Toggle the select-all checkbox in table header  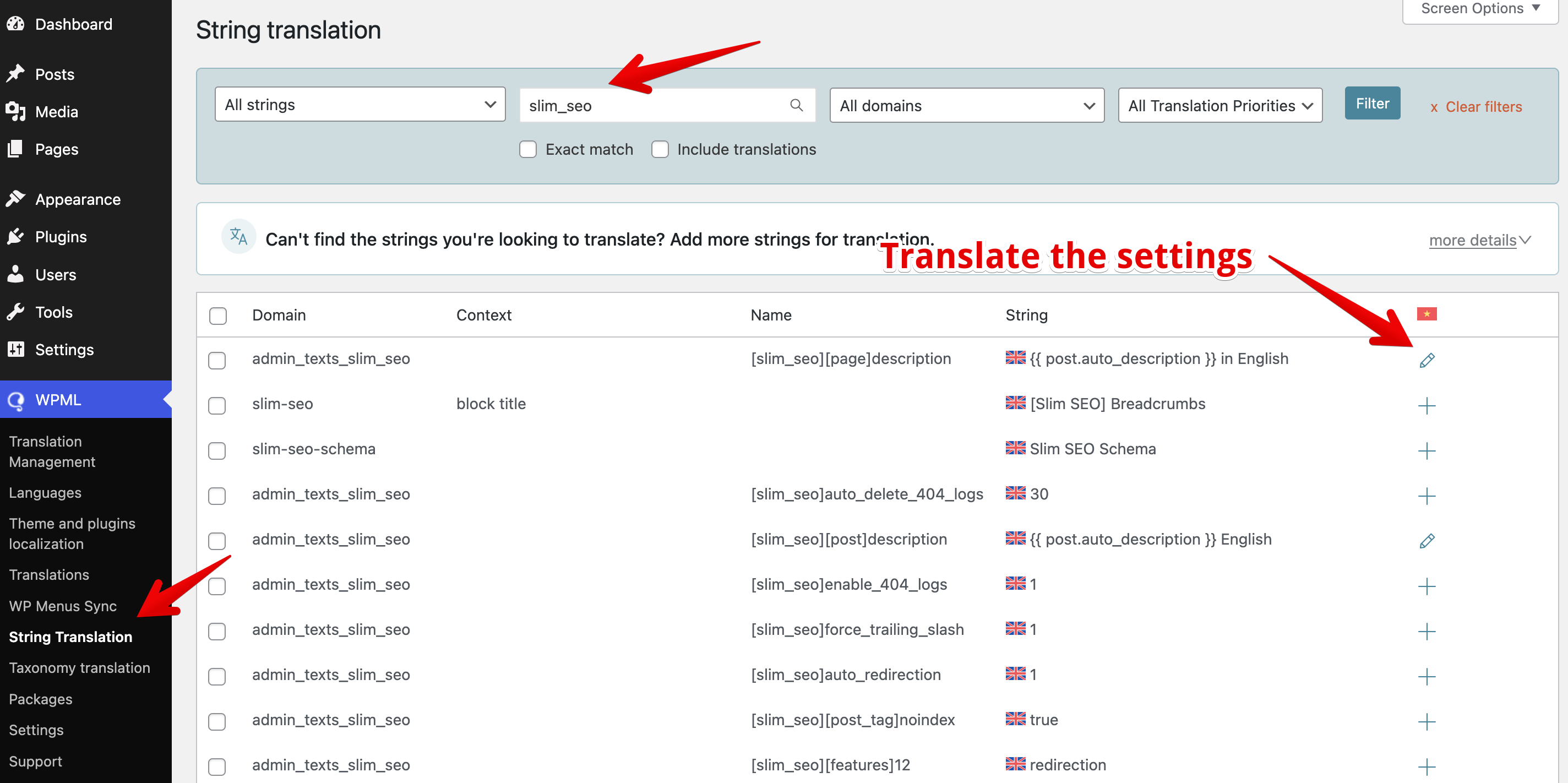(218, 316)
